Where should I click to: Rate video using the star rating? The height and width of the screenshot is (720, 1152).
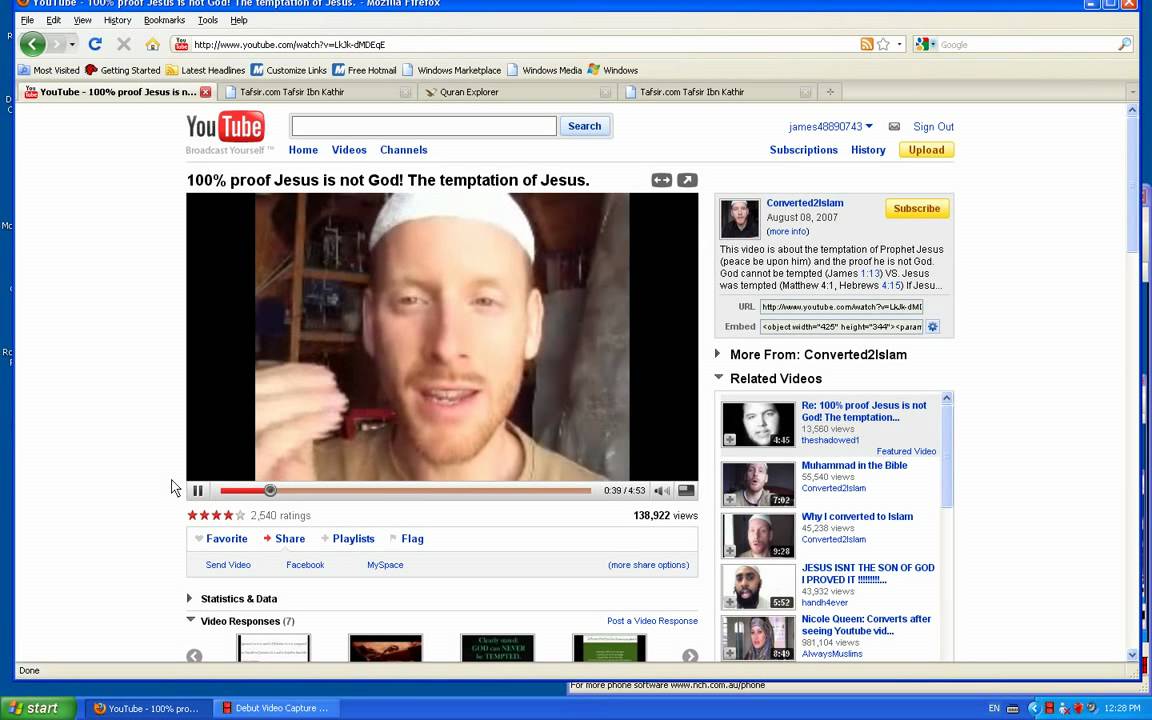pos(216,515)
